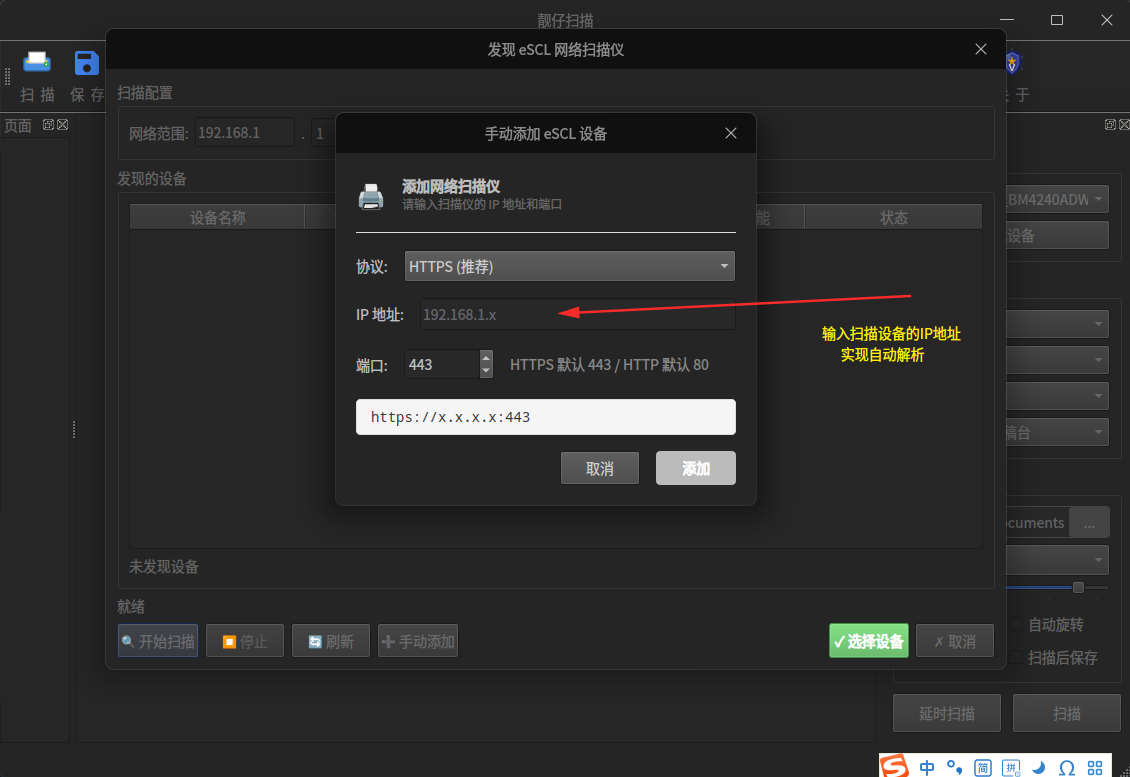Image resolution: width=1130 pixels, height=777 pixels.
Task: Open the 协议 HTTPS (推荐) dropdown
Action: (569, 266)
